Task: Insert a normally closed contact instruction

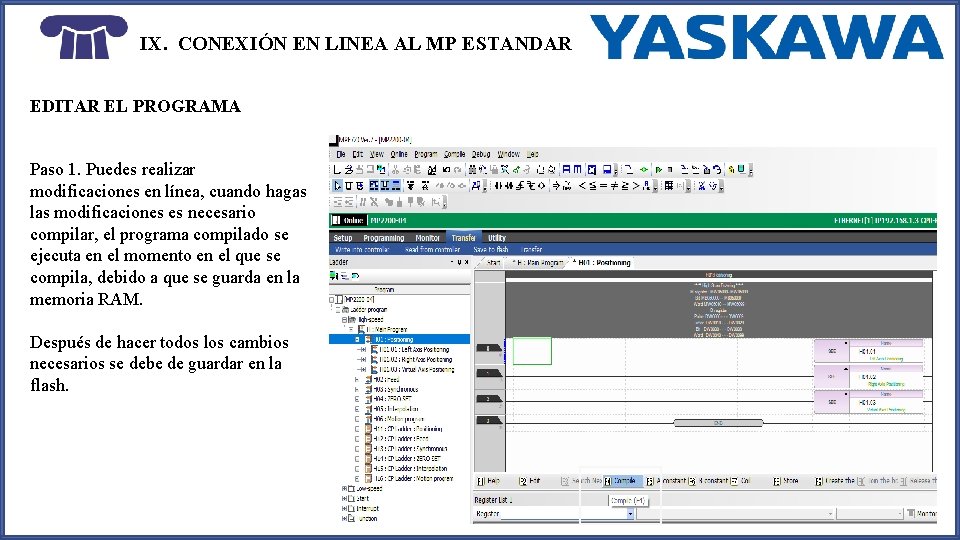Action: (509, 186)
